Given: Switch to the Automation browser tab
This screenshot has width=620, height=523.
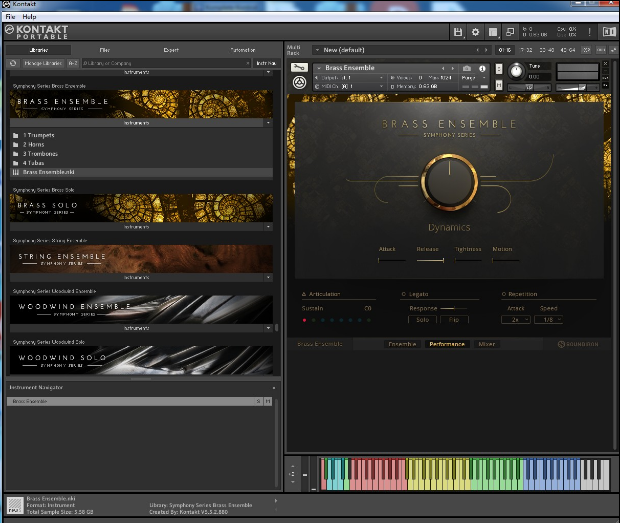Looking at the screenshot, I should (243, 50).
